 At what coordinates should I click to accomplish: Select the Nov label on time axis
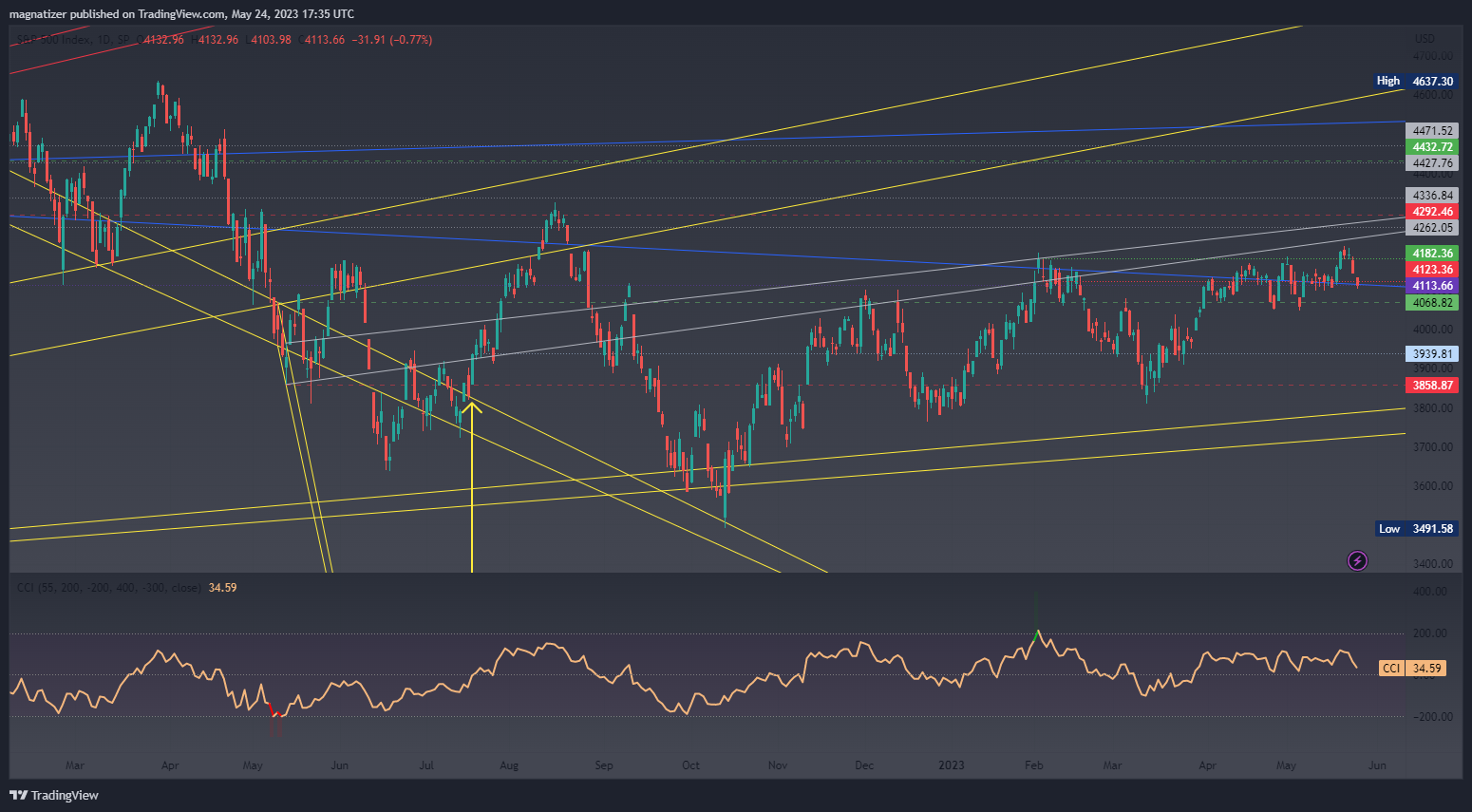(x=778, y=765)
